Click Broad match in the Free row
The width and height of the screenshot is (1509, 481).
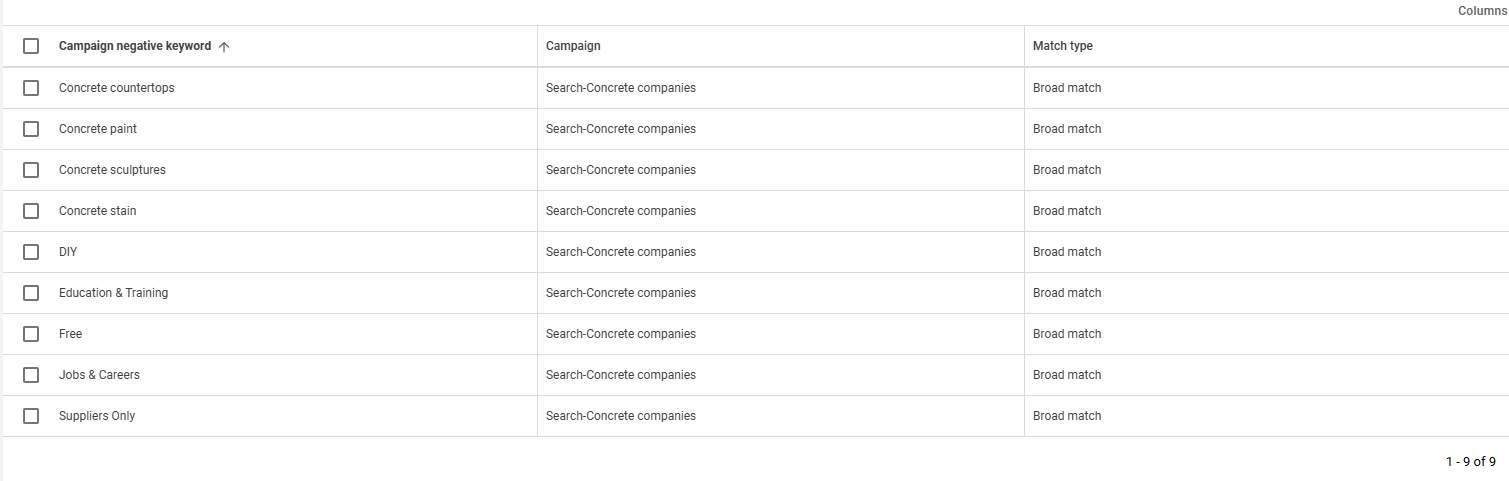coord(1067,334)
